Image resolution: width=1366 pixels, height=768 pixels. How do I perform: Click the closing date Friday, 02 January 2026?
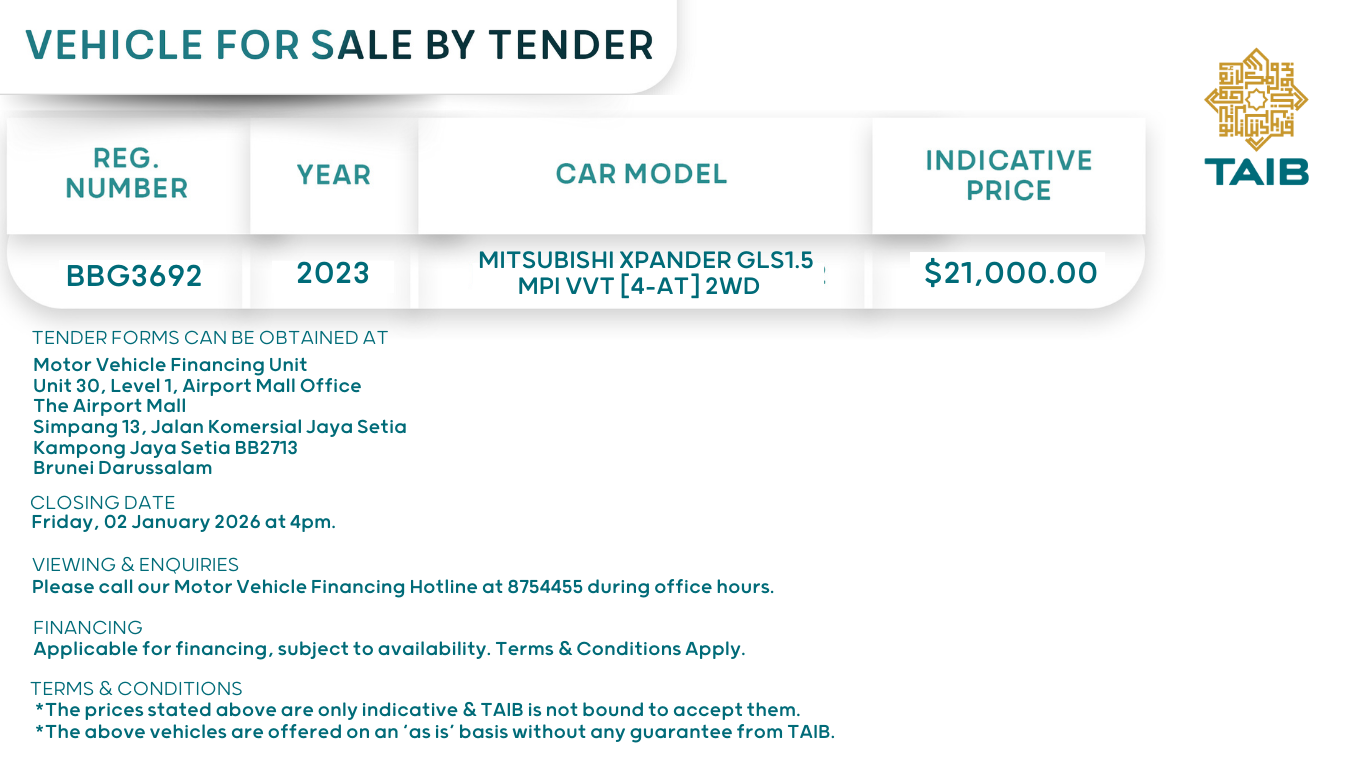coord(183,522)
